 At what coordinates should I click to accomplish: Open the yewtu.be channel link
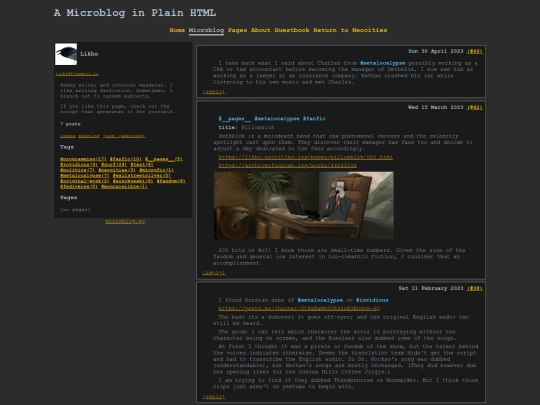(x=299, y=309)
